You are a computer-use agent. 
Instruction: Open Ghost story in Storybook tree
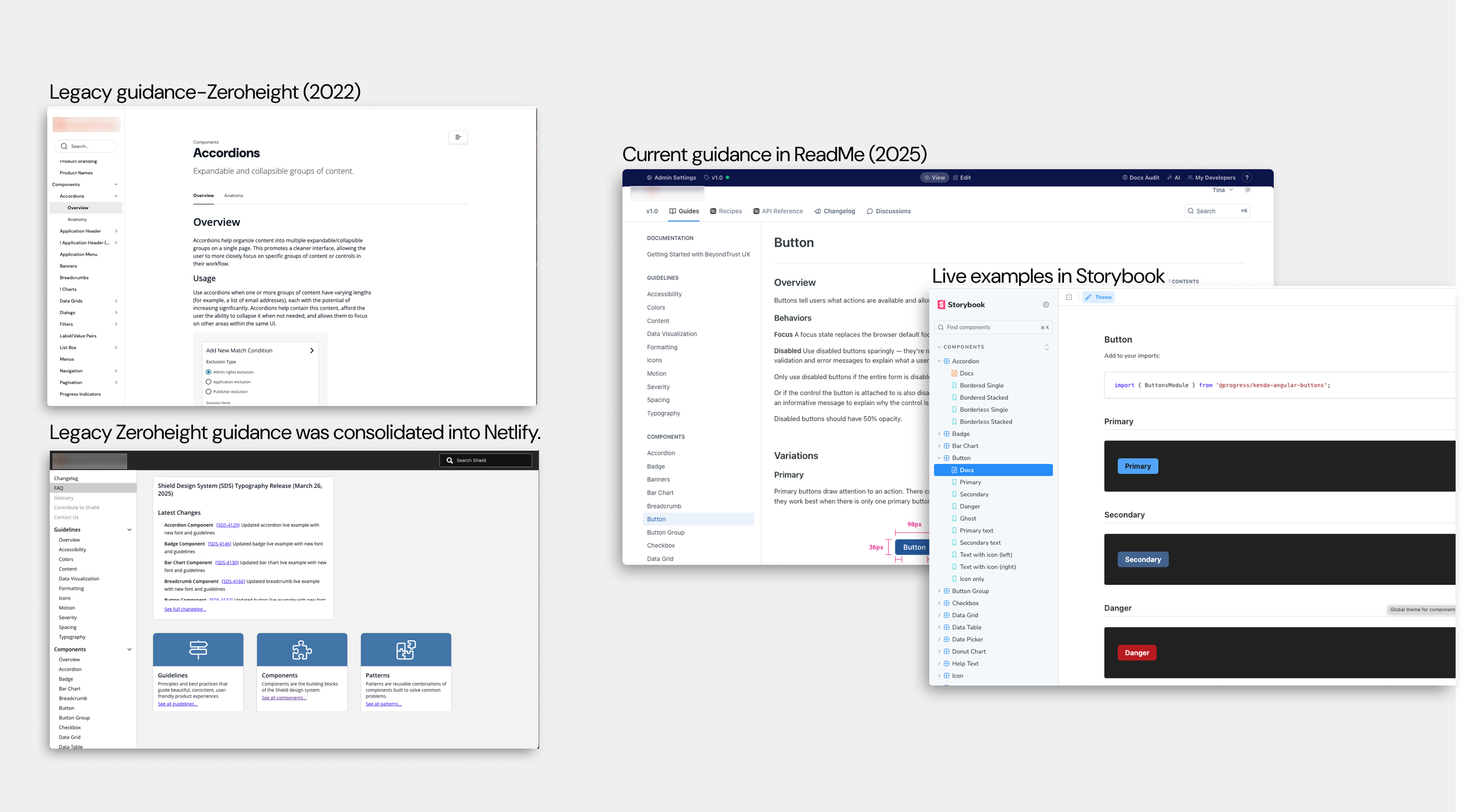click(x=967, y=519)
